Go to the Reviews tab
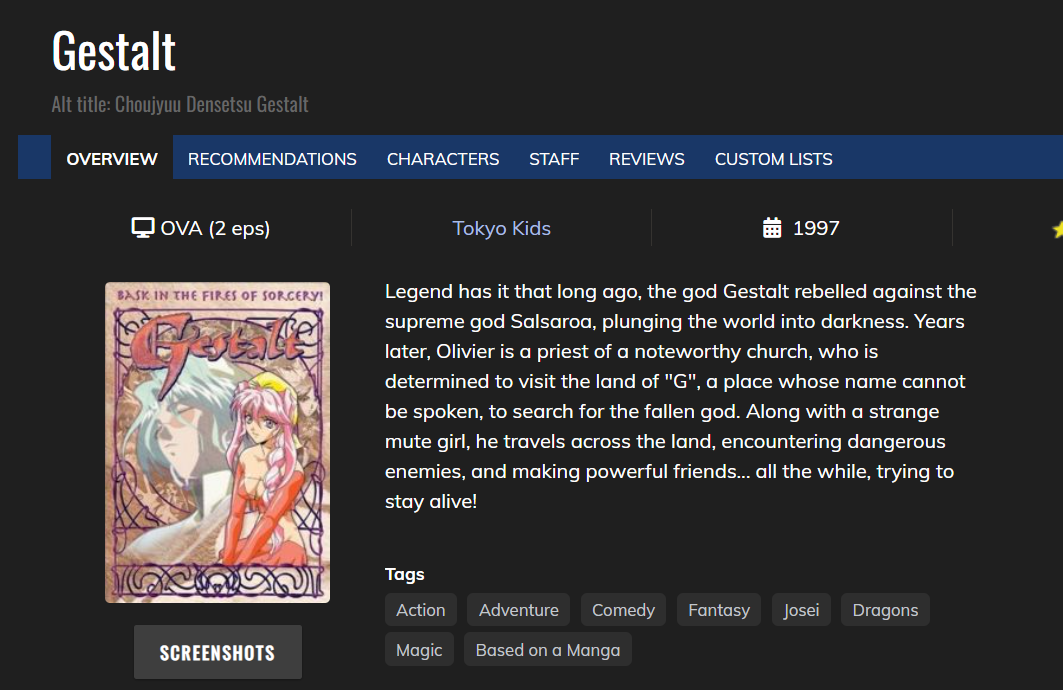Image resolution: width=1063 pixels, height=690 pixels. [x=647, y=159]
